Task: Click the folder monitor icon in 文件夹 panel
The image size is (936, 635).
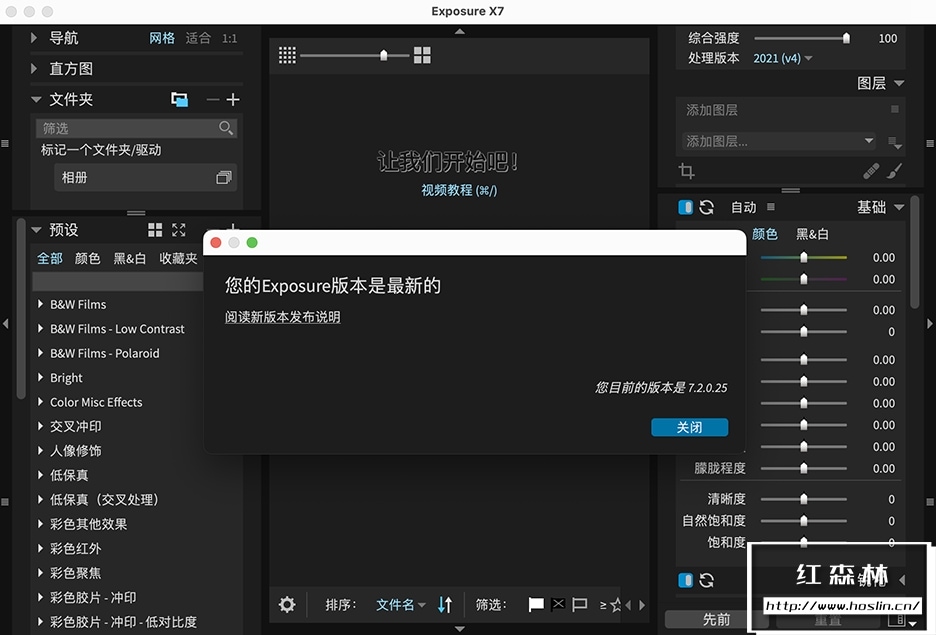Action: click(179, 99)
